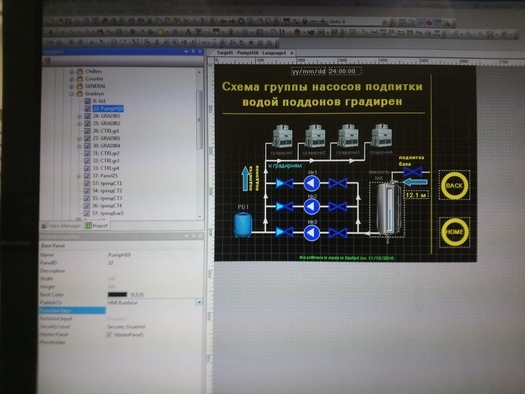Click the Project tab's green icon
Viewport: 525px width, 394px height.
tap(88, 226)
